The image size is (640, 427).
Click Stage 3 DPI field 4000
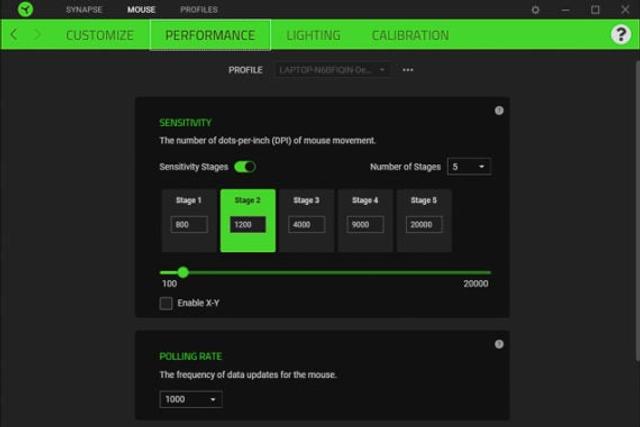[x=307, y=225]
